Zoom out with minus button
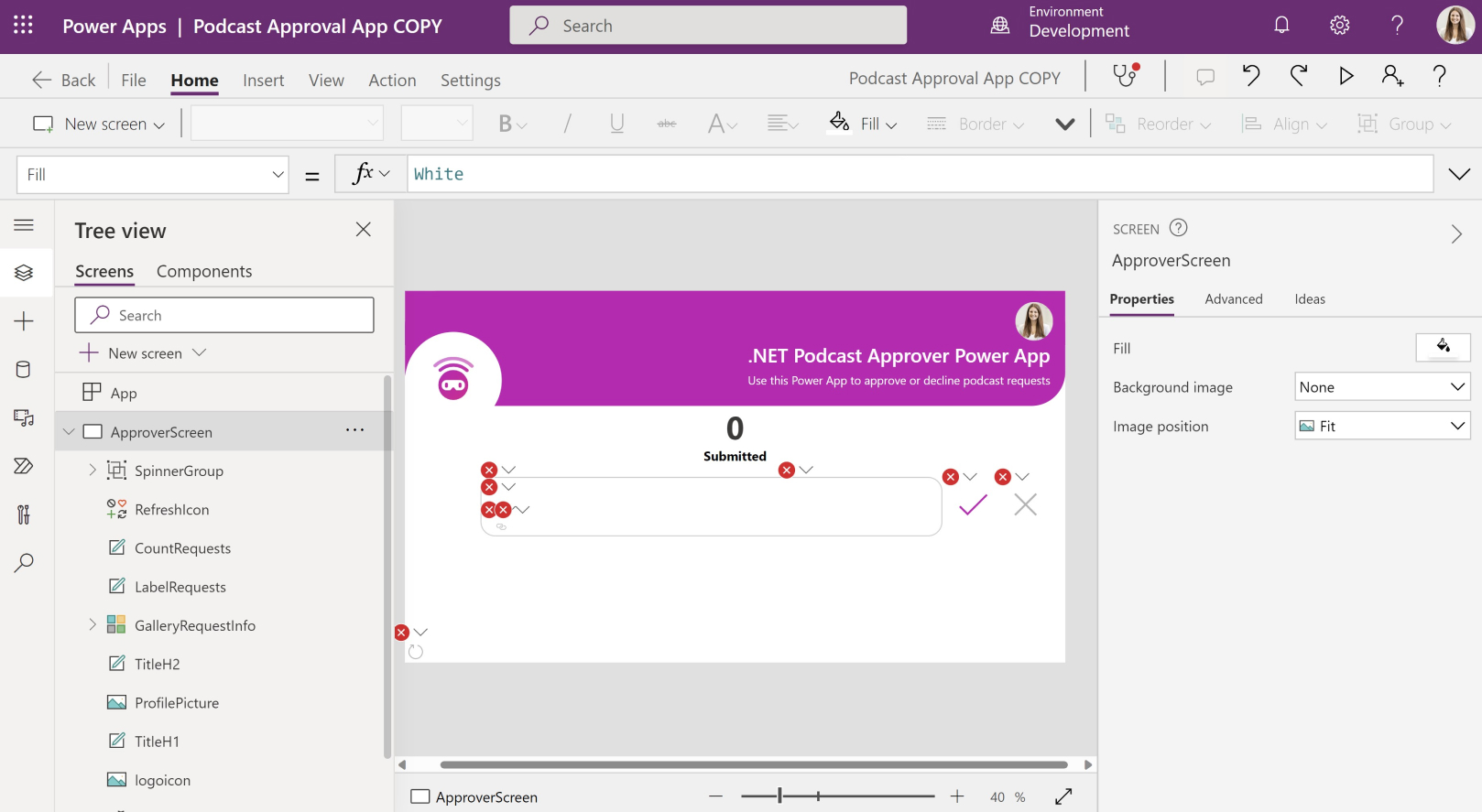 pos(716,796)
